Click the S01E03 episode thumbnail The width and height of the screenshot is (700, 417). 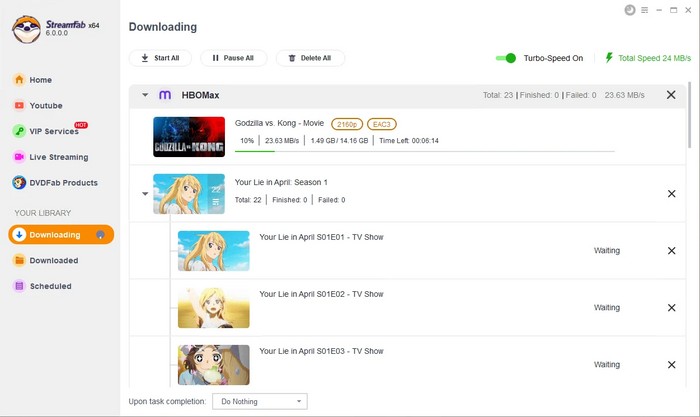tap(214, 365)
